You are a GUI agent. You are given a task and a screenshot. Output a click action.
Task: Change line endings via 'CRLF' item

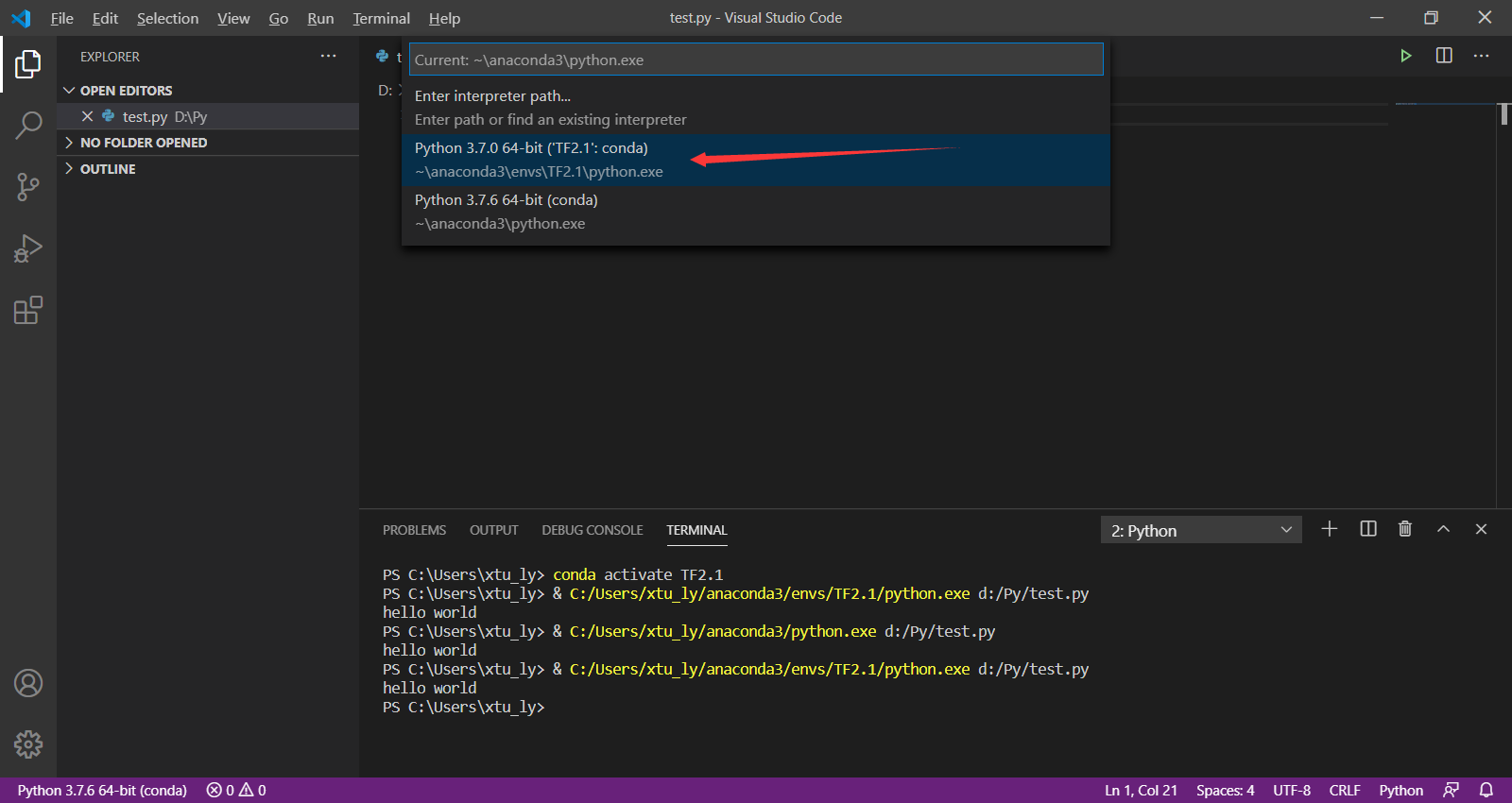1345,790
